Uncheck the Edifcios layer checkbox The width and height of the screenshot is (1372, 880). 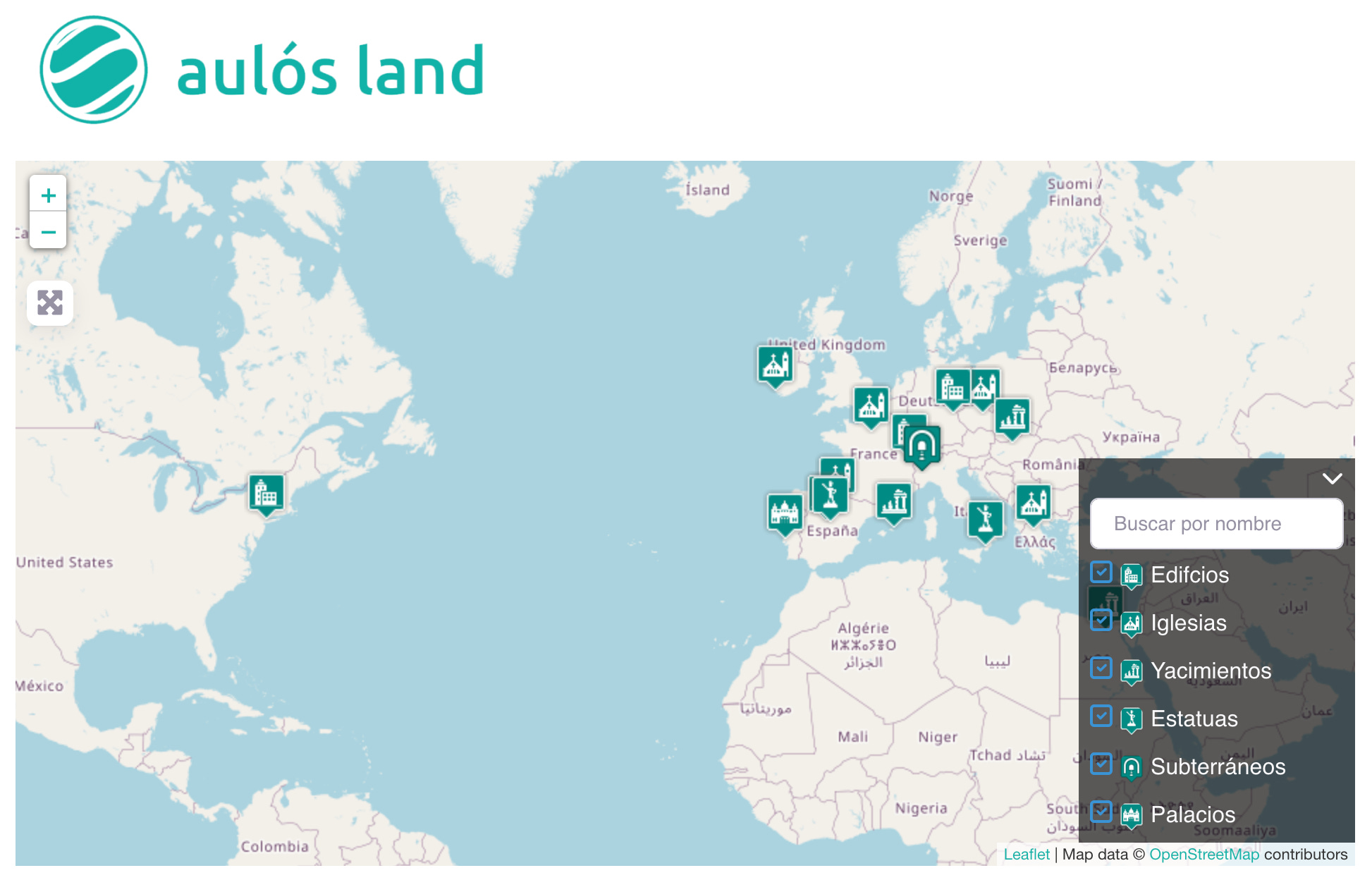(x=1101, y=572)
